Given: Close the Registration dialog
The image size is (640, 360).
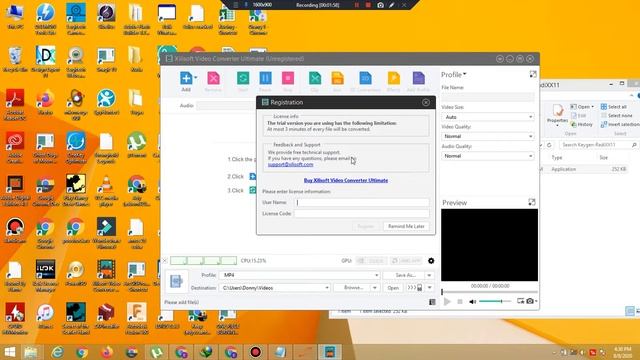Looking at the screenshot, I should [x=426, y=102].
